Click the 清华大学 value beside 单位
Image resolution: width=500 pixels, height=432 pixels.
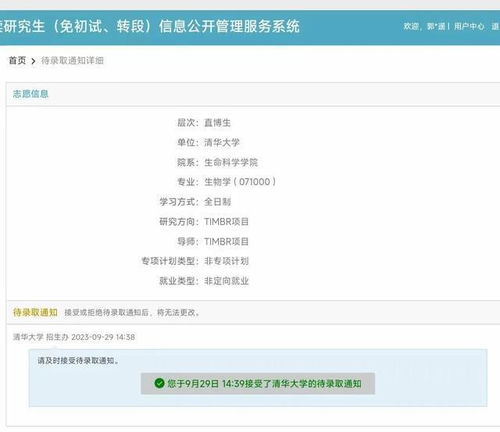pos(222,143)
